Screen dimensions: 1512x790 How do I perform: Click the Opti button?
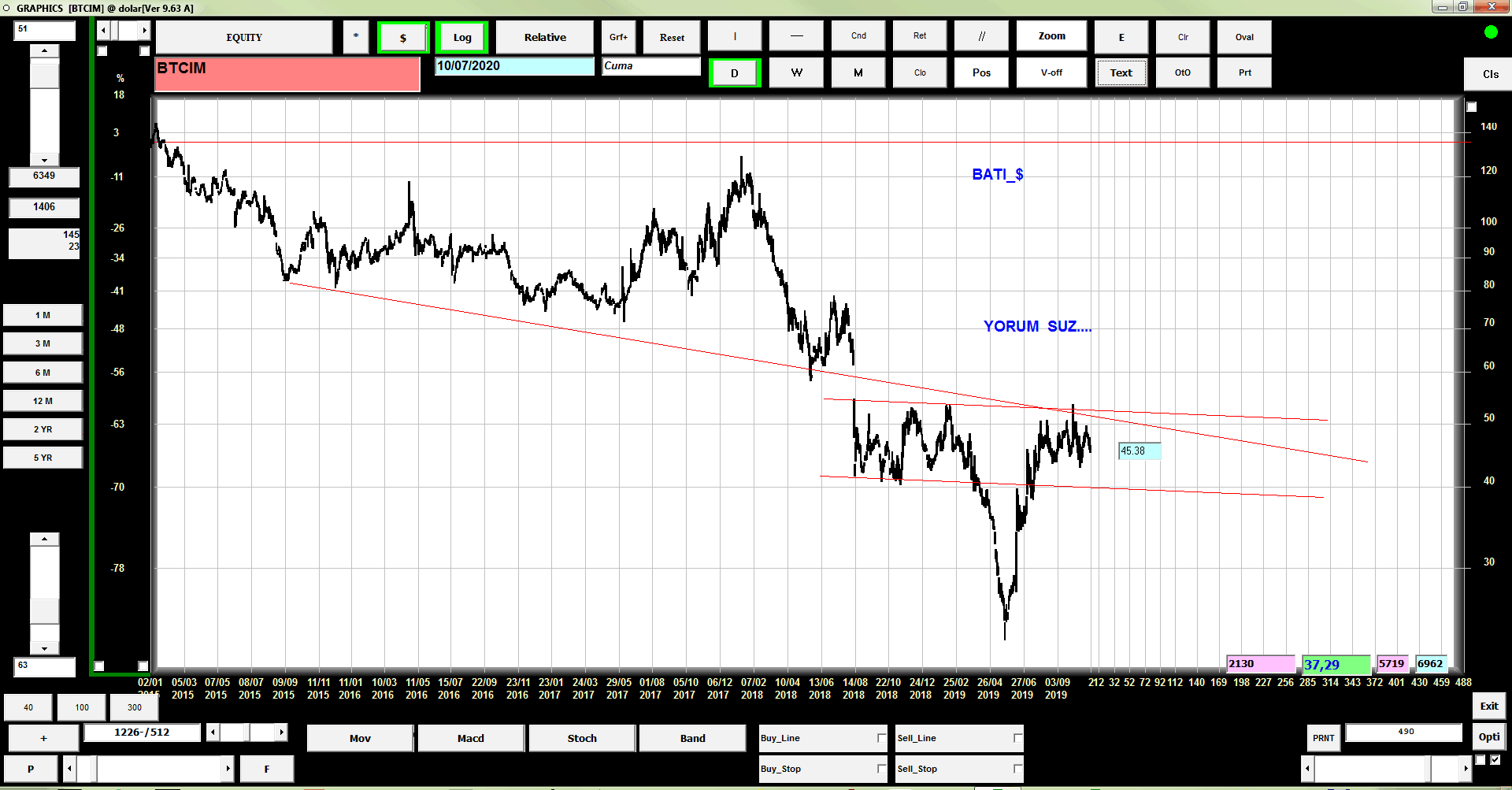coord(1489,737)
